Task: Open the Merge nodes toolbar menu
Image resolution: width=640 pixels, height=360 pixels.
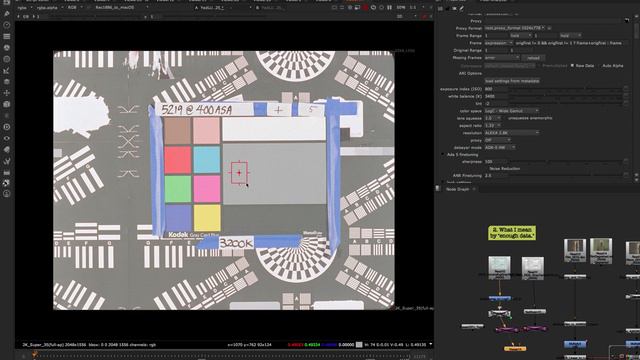Action: (7, 82)
